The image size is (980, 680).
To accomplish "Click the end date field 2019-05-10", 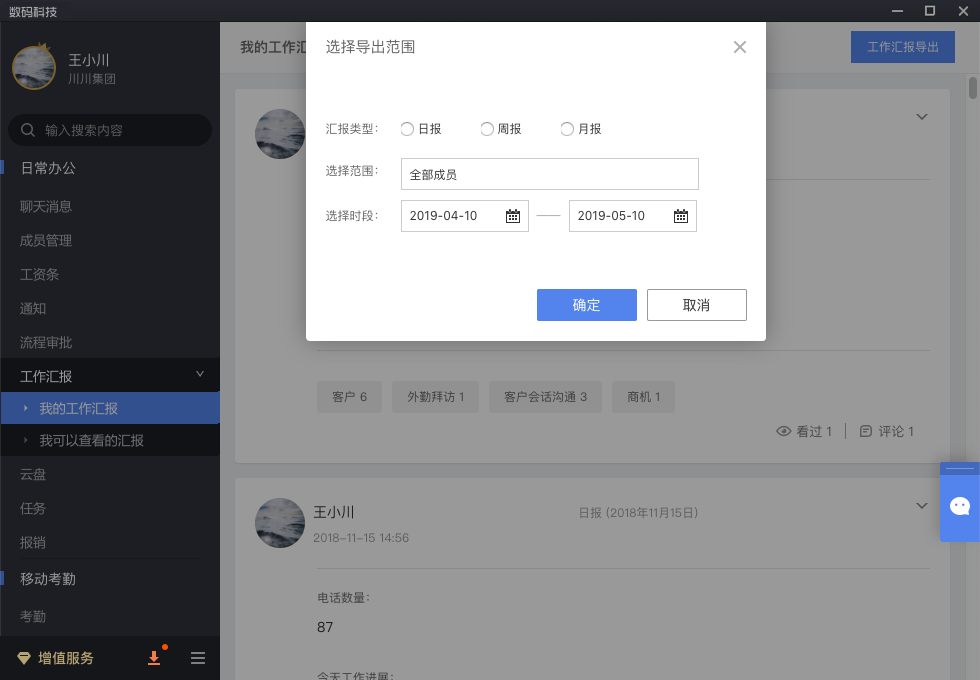I will coord(632,216).
